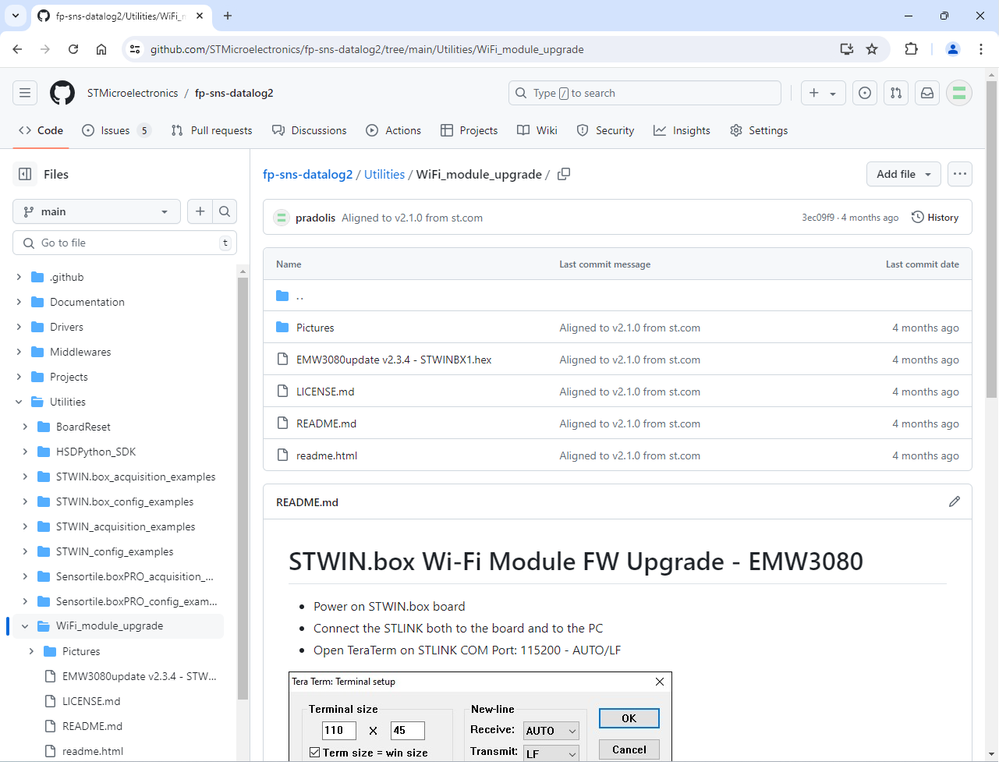View site information icon in address bar
This screenshot has width=999, height=762.
point(134,49)
